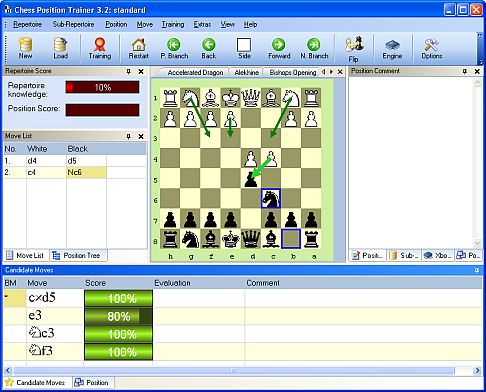Start Training from the toolbar
Viewport: 486px width, 392px height.
point(100,48)
